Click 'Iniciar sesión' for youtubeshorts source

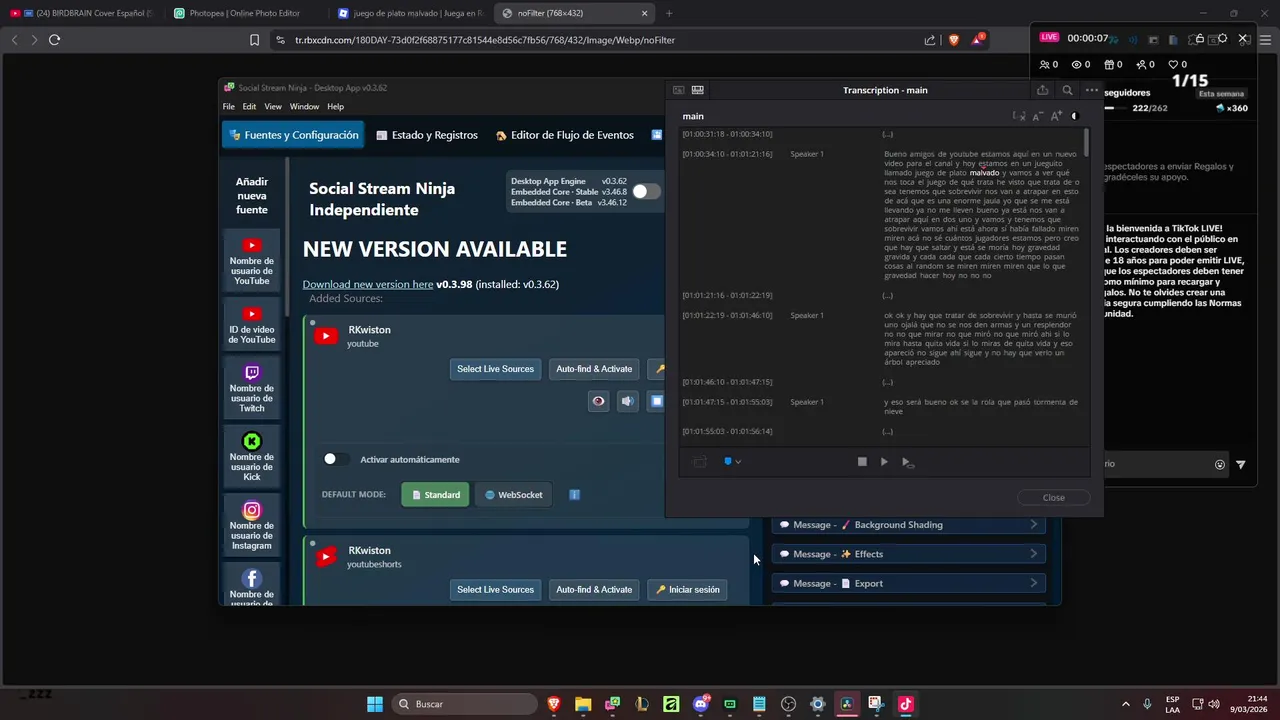click(687, 590)
